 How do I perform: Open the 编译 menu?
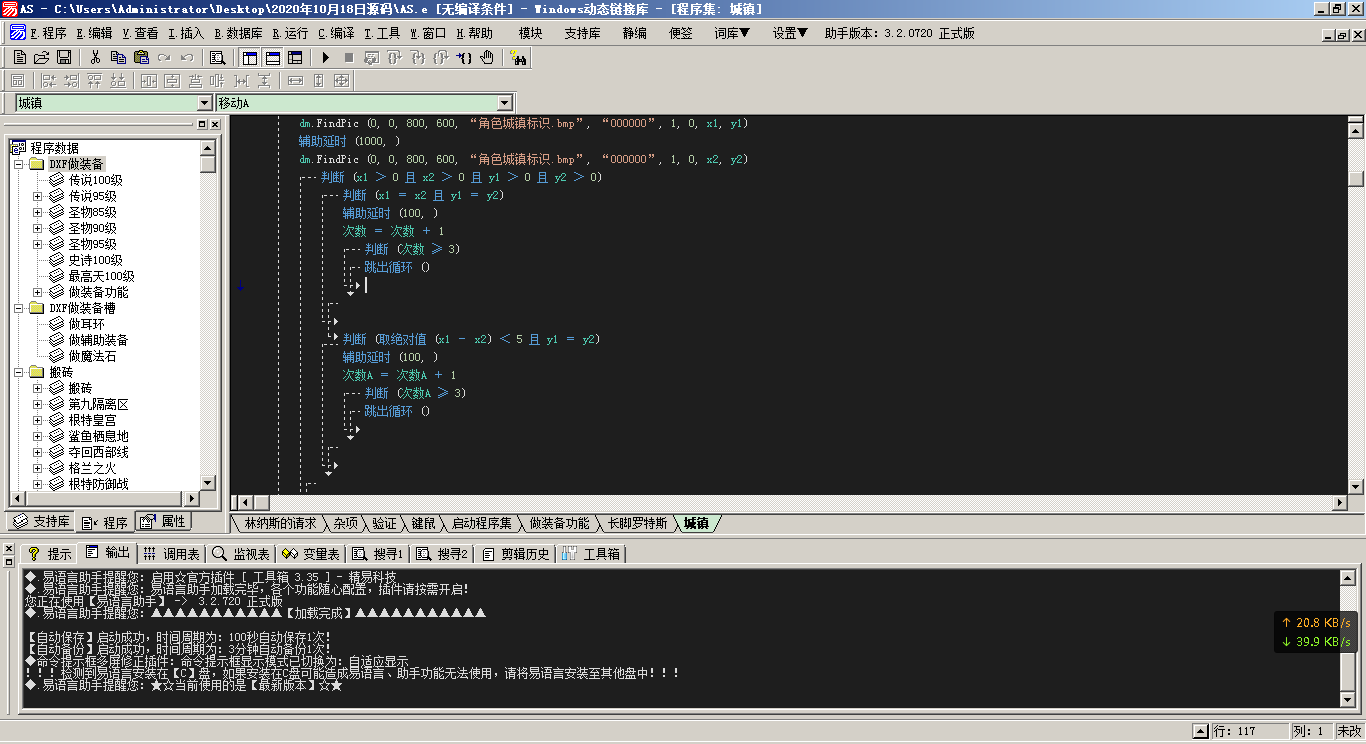click(337, 33)
